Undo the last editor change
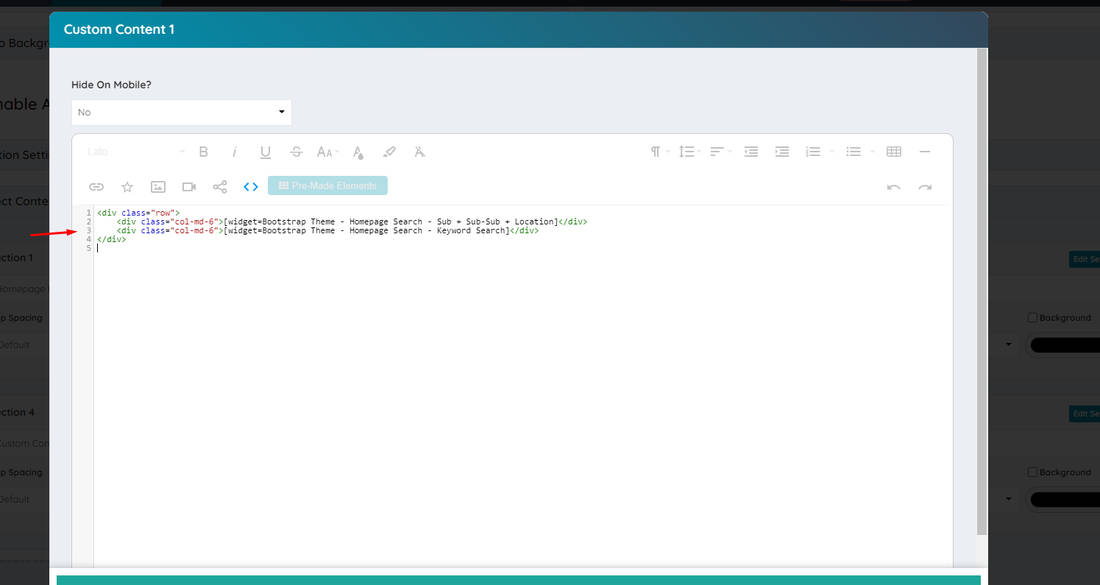Viewport: 1100px width, 585px height. 894,187
